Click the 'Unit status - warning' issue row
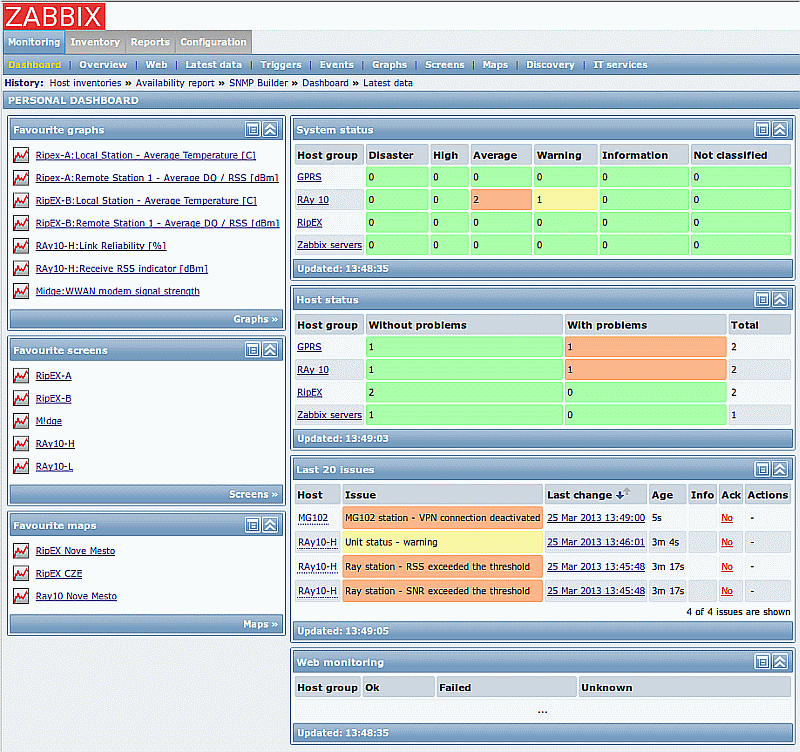The width and height of the screenshot is (800, 752). 442,542
